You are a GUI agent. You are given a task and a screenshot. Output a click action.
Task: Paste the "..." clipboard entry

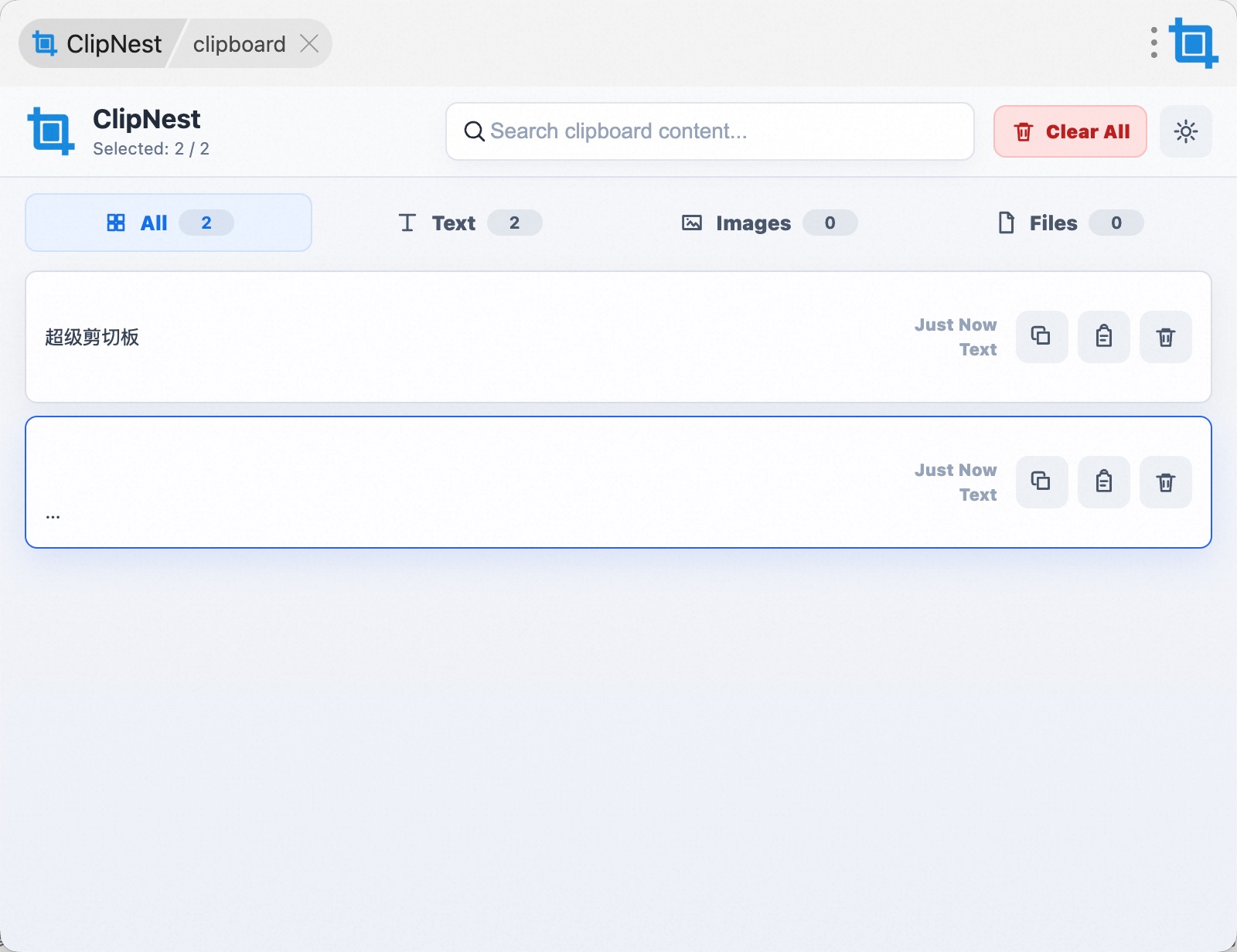point(1104,481)
